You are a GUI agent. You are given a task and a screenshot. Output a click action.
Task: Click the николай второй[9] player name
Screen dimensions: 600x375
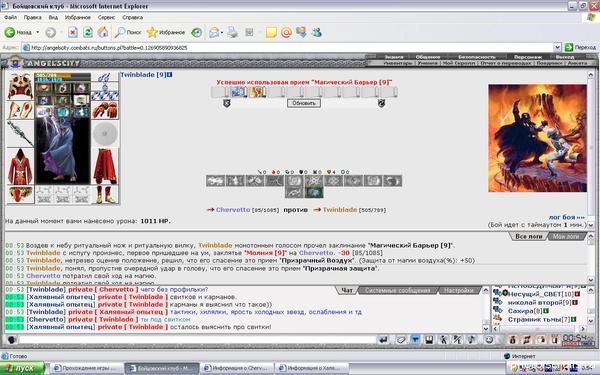(540, 302)
